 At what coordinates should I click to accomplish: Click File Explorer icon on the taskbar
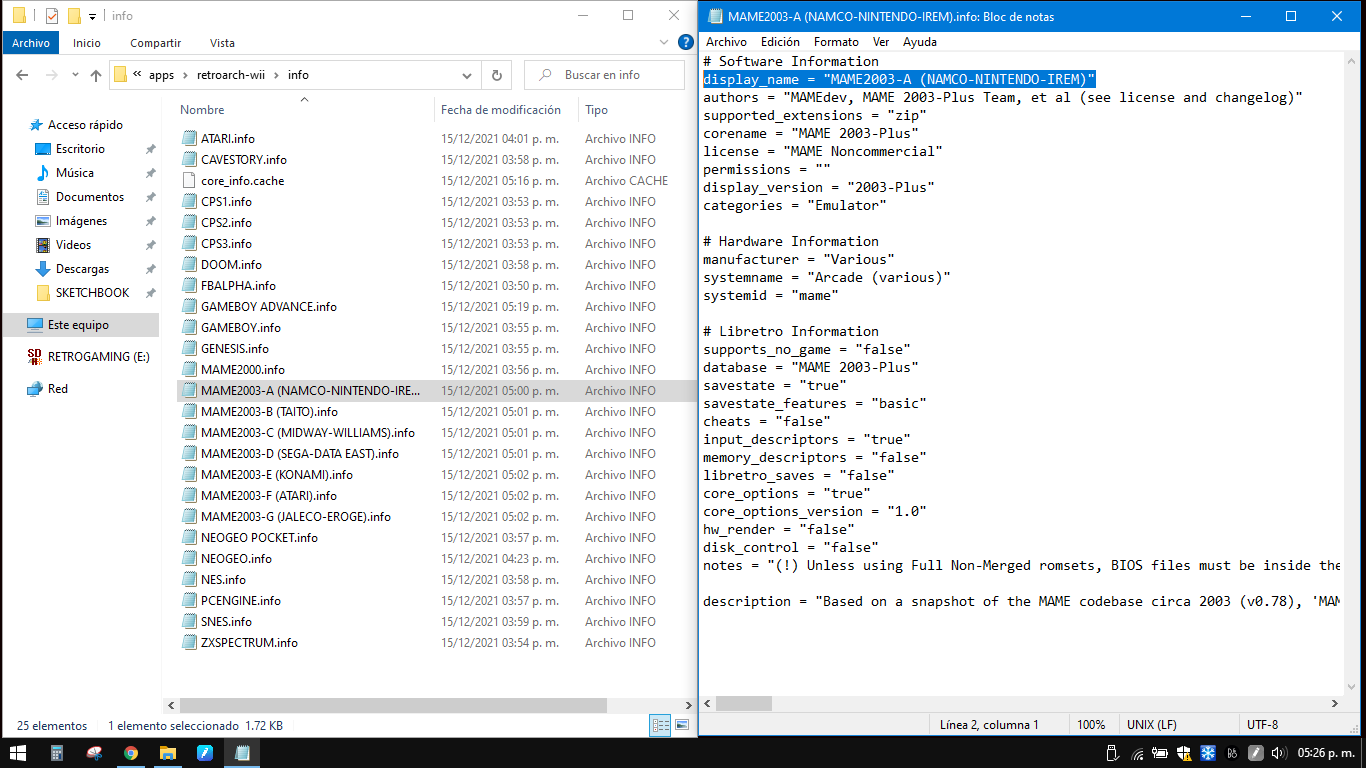(x=168, y=753)
